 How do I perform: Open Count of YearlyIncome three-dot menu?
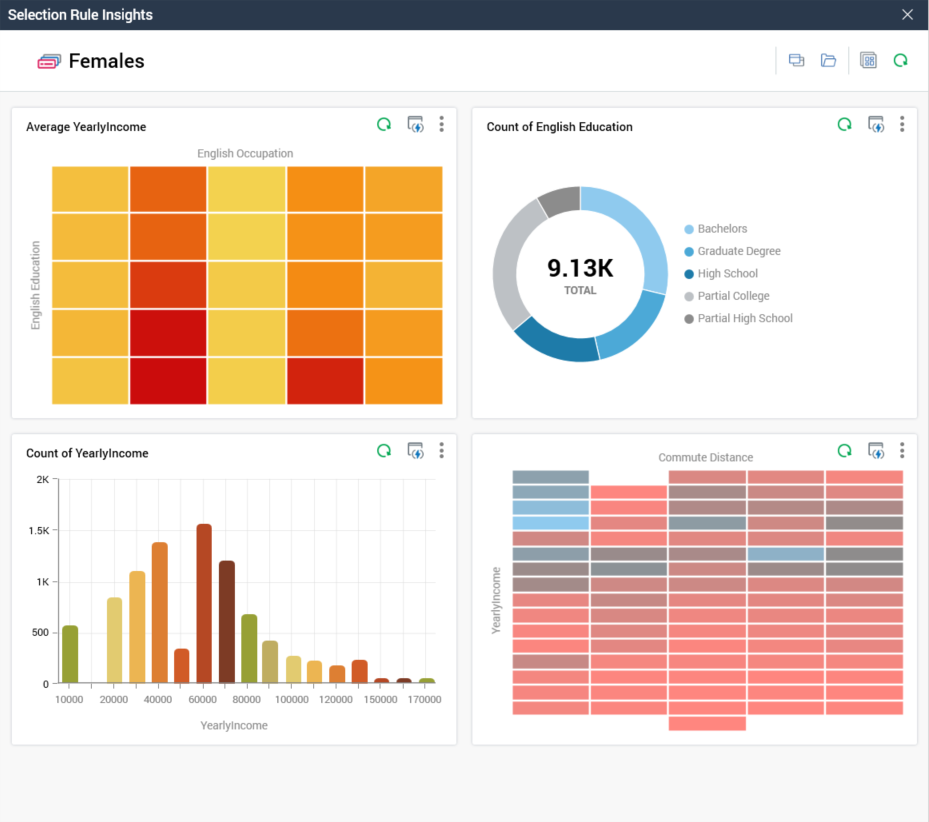(441, 451)
